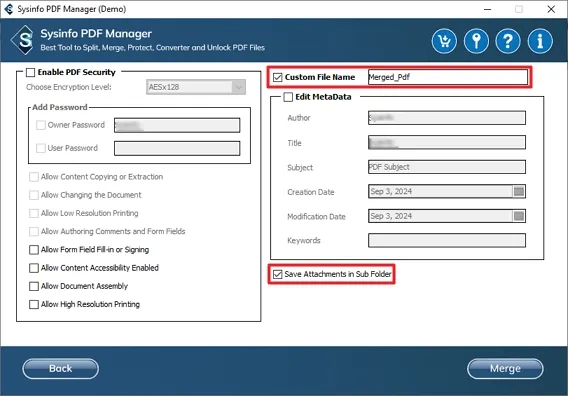Click the User Password field

click(177, 149)
